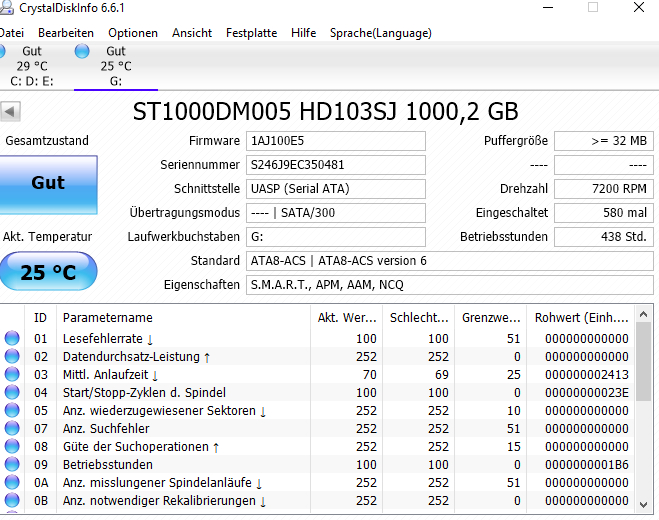
Task: Click the Übertragungsmodus field SATA/300
Action: (335, 213)
